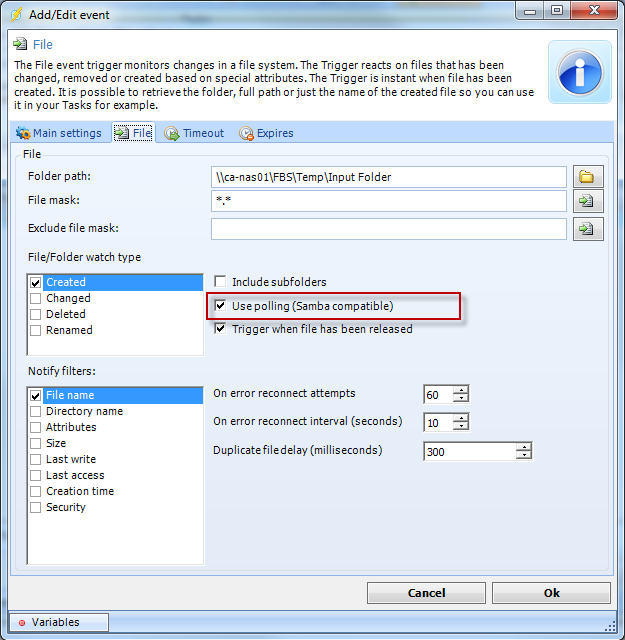Increase On error reconnect attempts value
Viewport: 625px width, 640px height.
460,390
